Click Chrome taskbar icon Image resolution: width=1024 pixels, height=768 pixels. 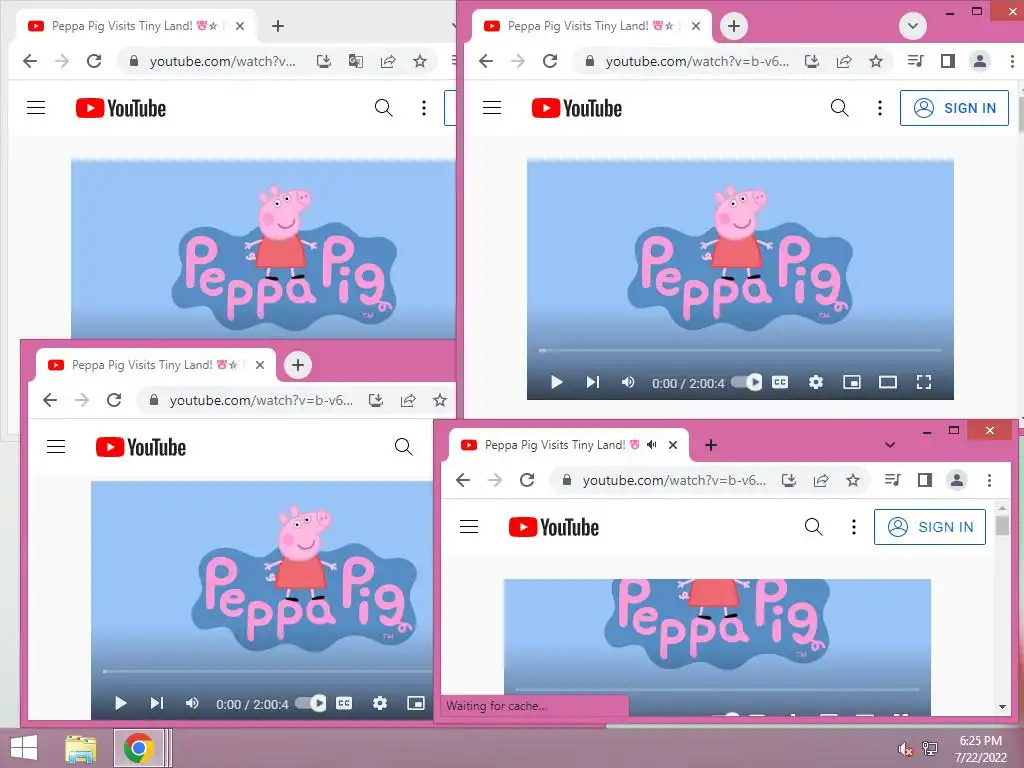coord(138,748)
